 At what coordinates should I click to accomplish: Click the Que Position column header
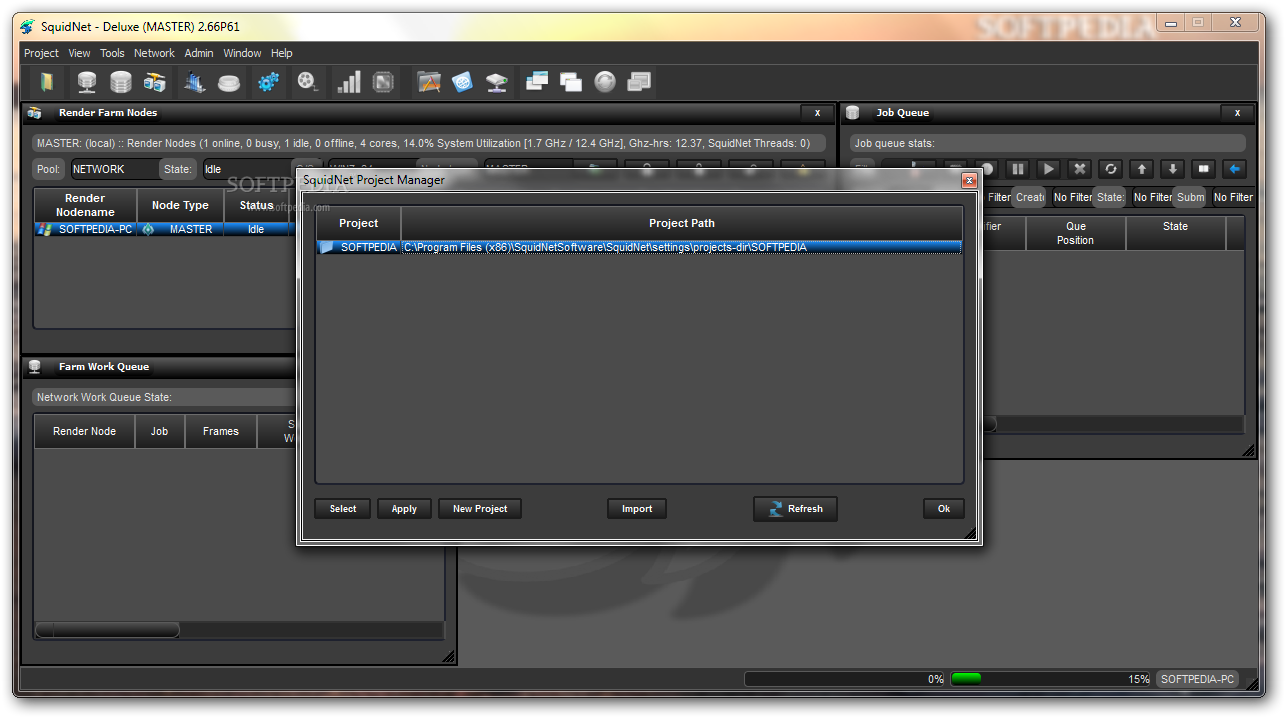point(1075,233)
